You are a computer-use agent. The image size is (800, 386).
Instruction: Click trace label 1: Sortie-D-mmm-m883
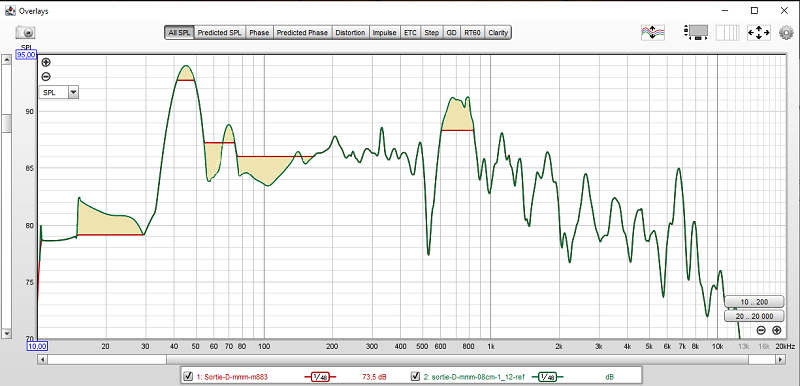pyautogui.click(x=232, y=377)
